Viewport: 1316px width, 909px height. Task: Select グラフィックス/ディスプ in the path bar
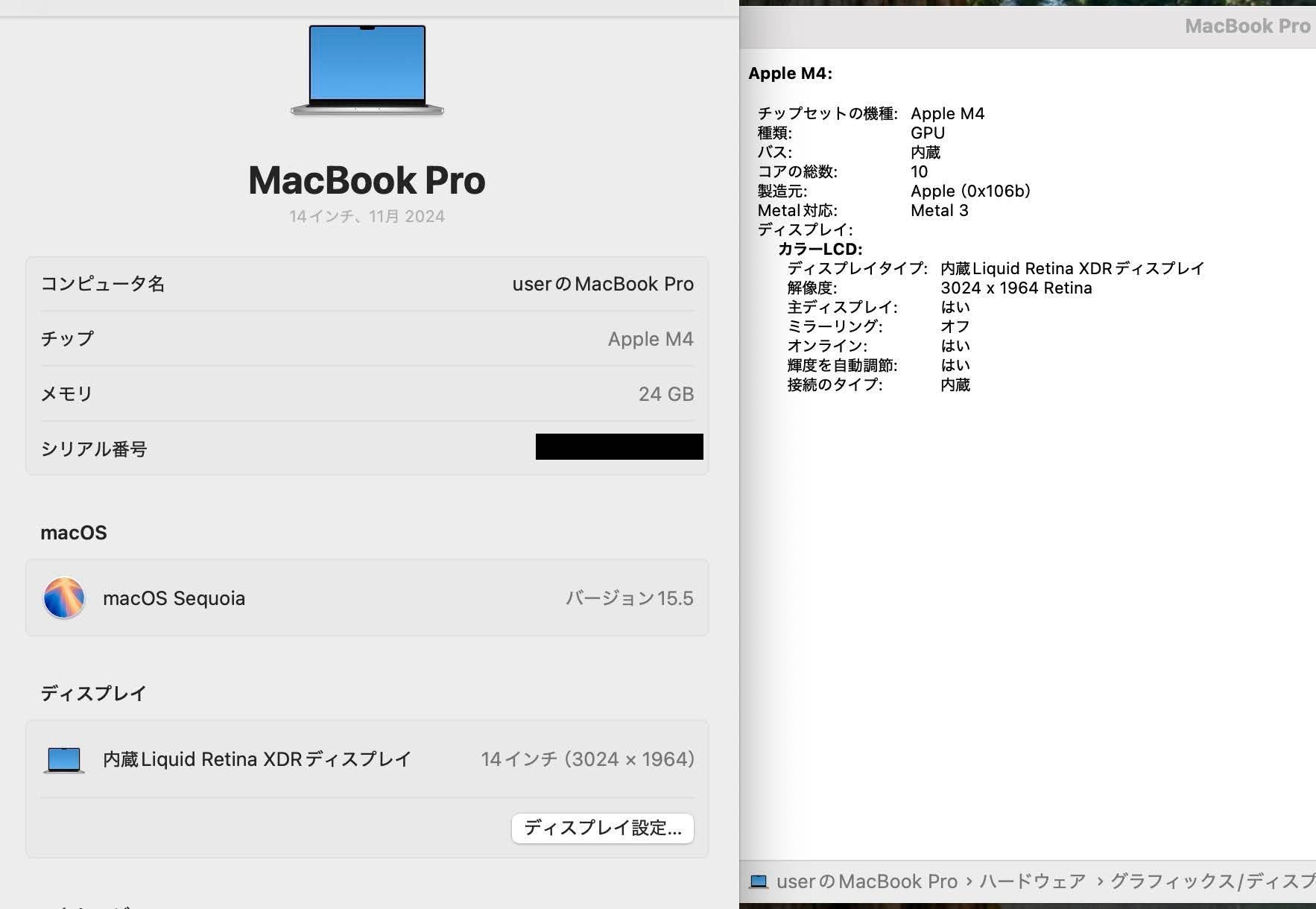[x=1212, y=881]
